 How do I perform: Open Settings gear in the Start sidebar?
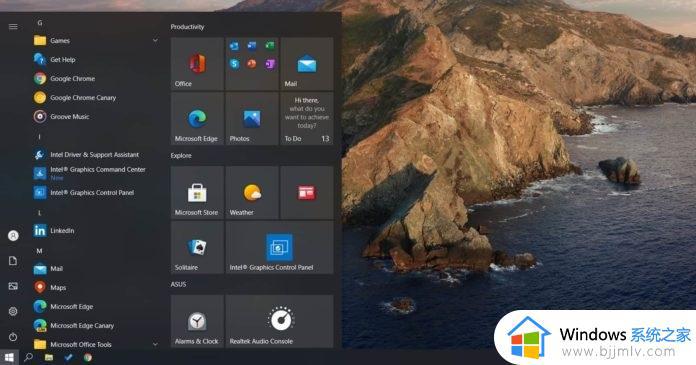coord(13,311)
